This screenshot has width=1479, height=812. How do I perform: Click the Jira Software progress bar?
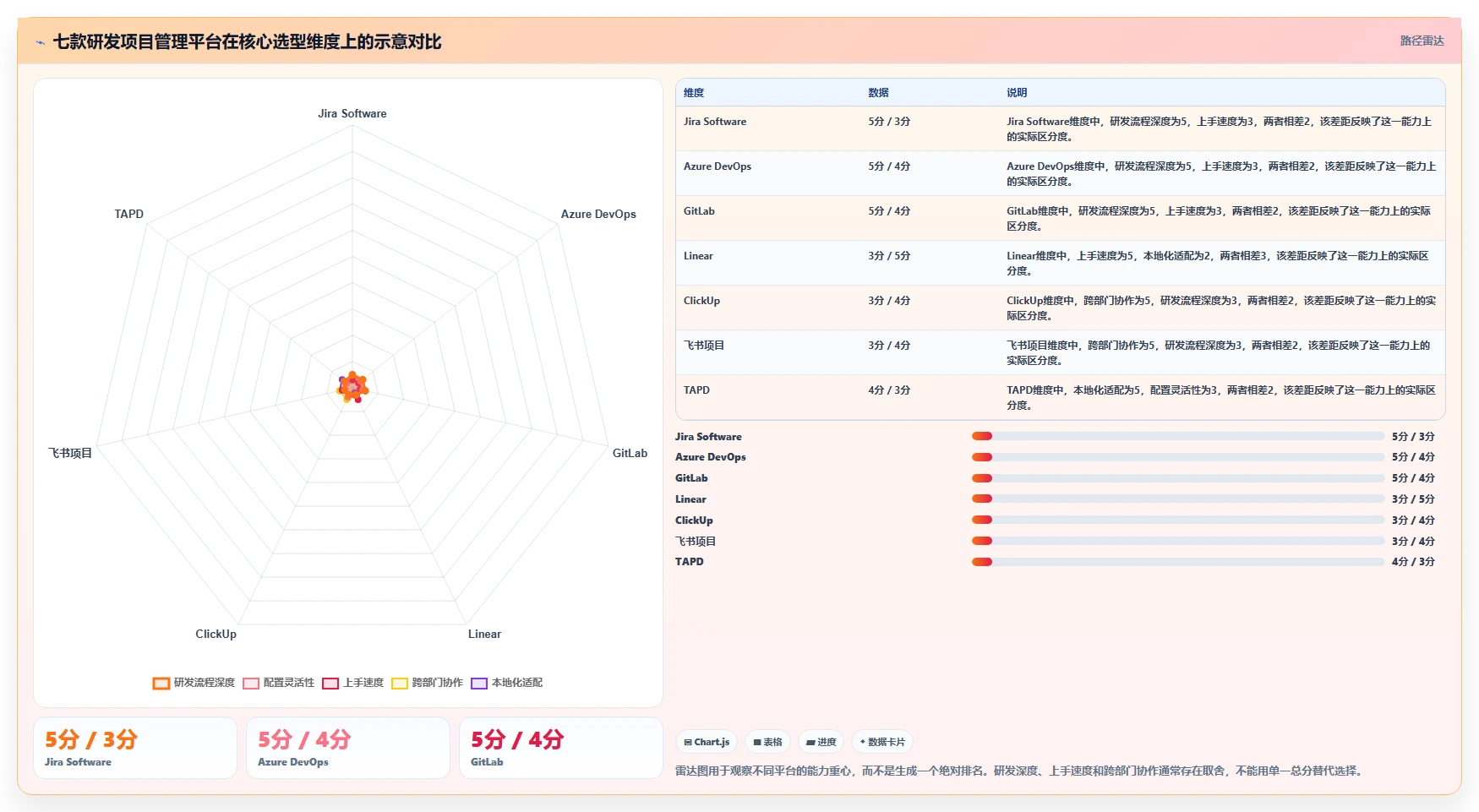1178,436
